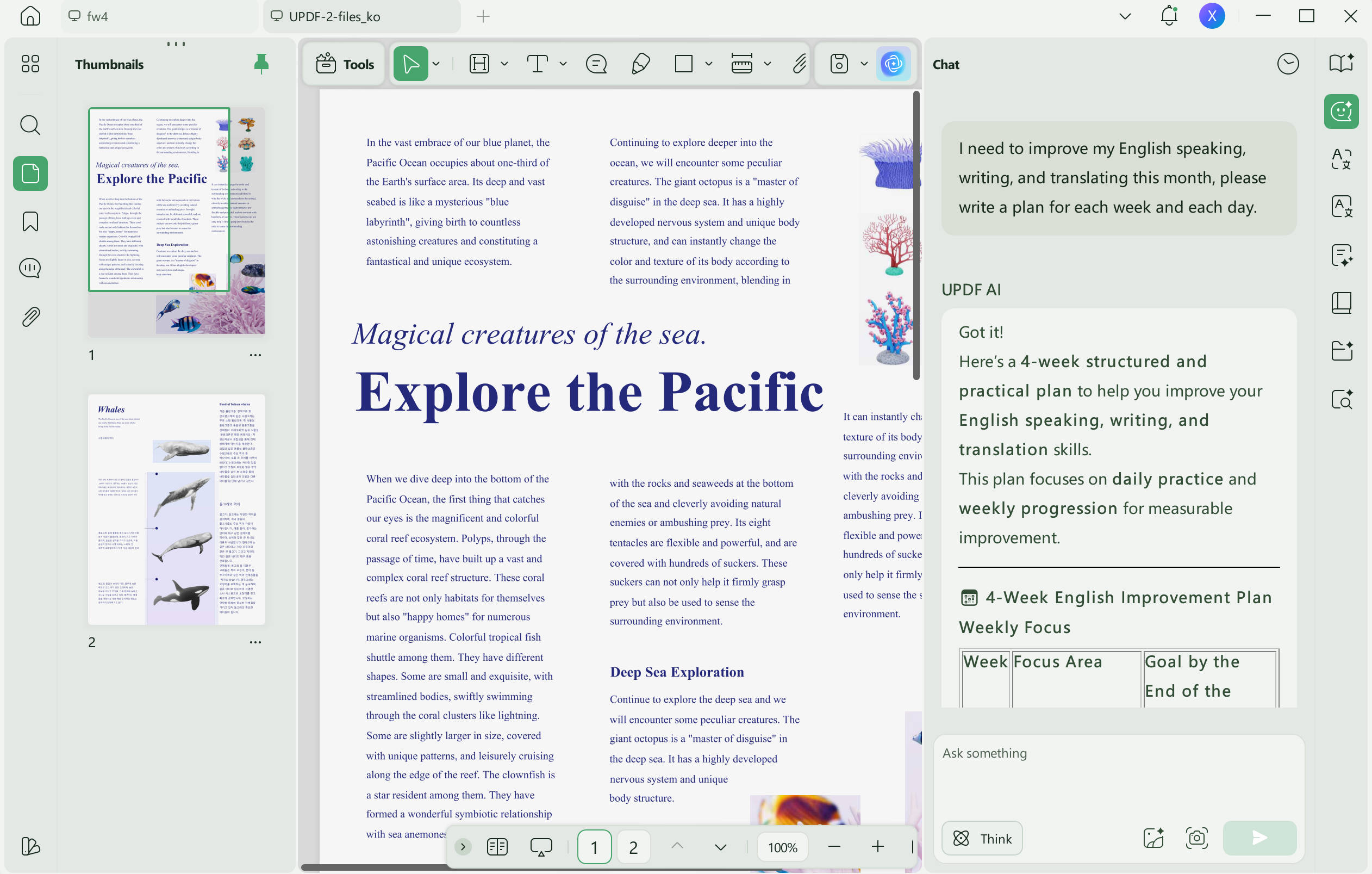The width and height of the screenshot is (1372, 874).
Task: Open the four-squares panel menu in left sidebar
Action: [x=30, y=64]
